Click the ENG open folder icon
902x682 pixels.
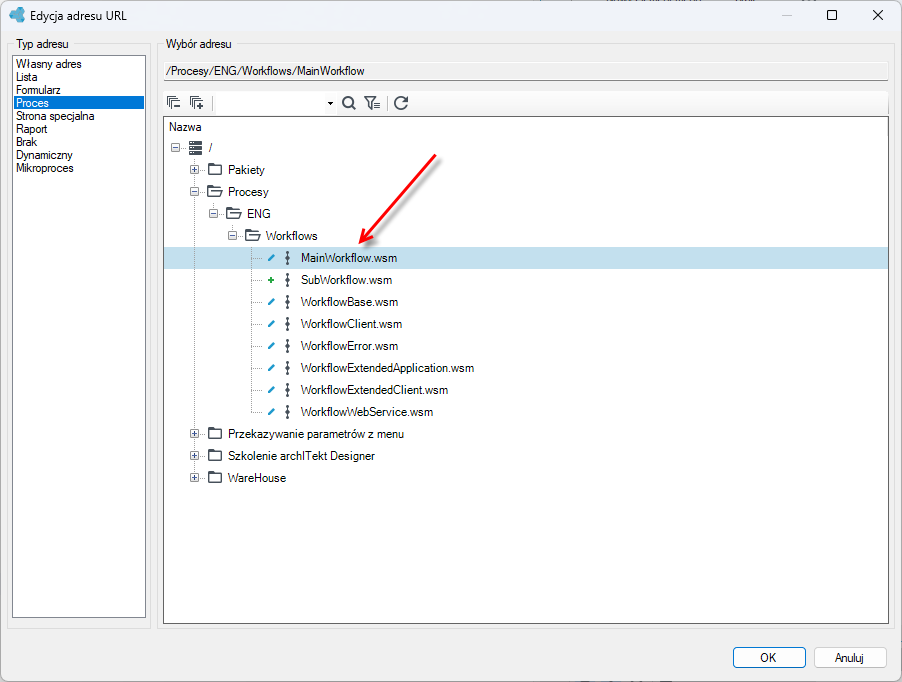pyautogui.click(x=234, y=213)
